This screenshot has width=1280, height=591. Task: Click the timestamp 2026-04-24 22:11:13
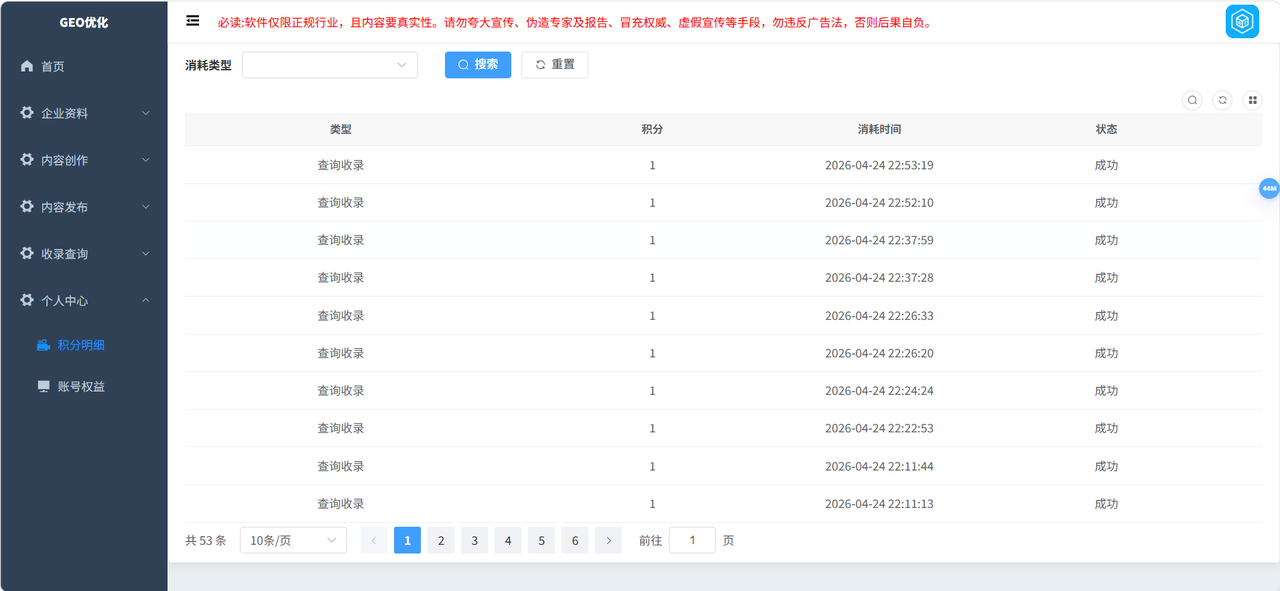point(879,504)
